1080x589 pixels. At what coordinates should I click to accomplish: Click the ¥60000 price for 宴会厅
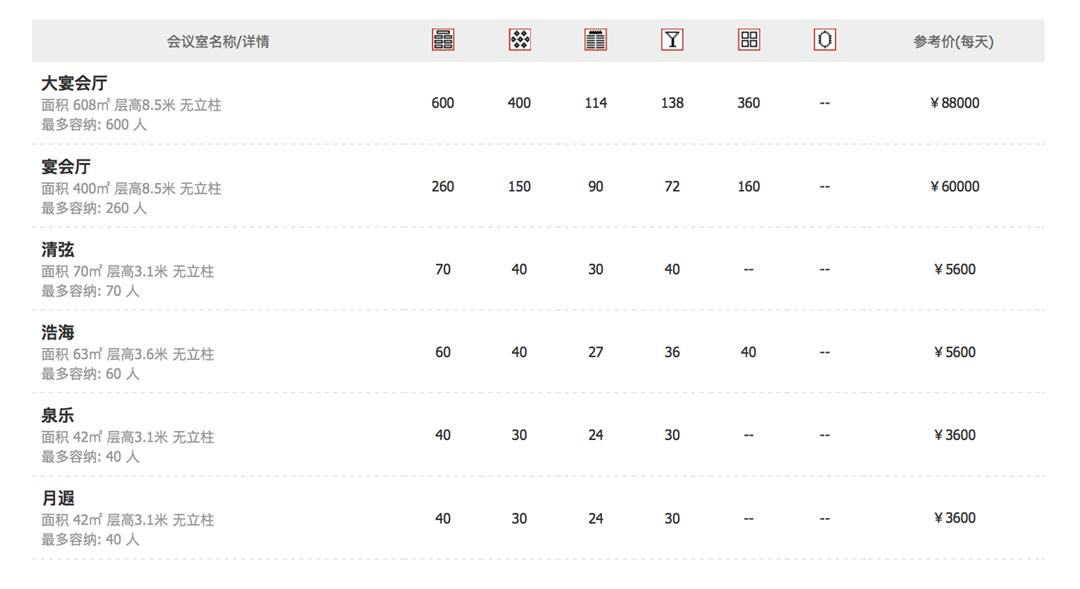point(955,187)
